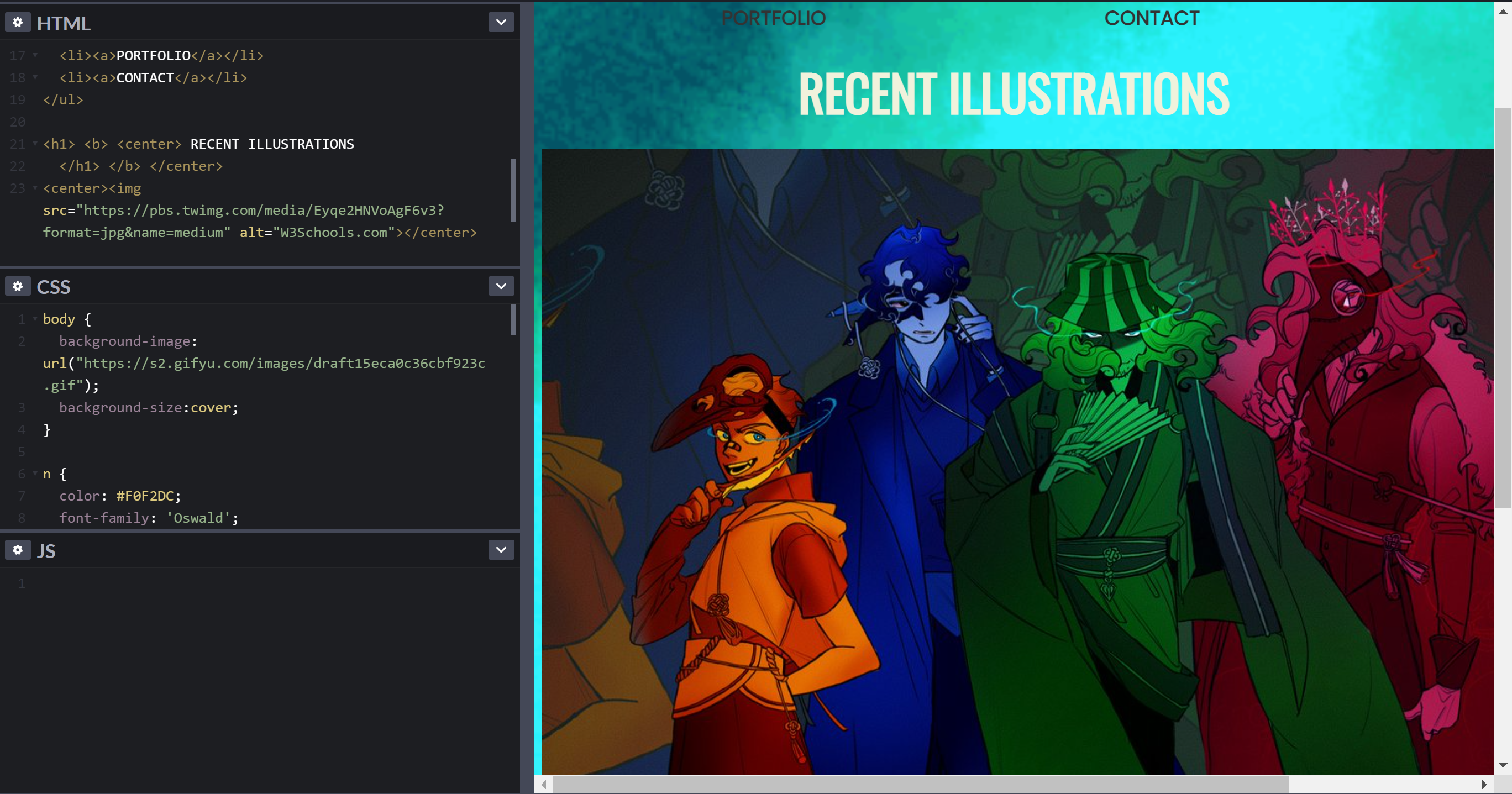
Task: Open the JS editor settings gear
Action: click(18, 550)
